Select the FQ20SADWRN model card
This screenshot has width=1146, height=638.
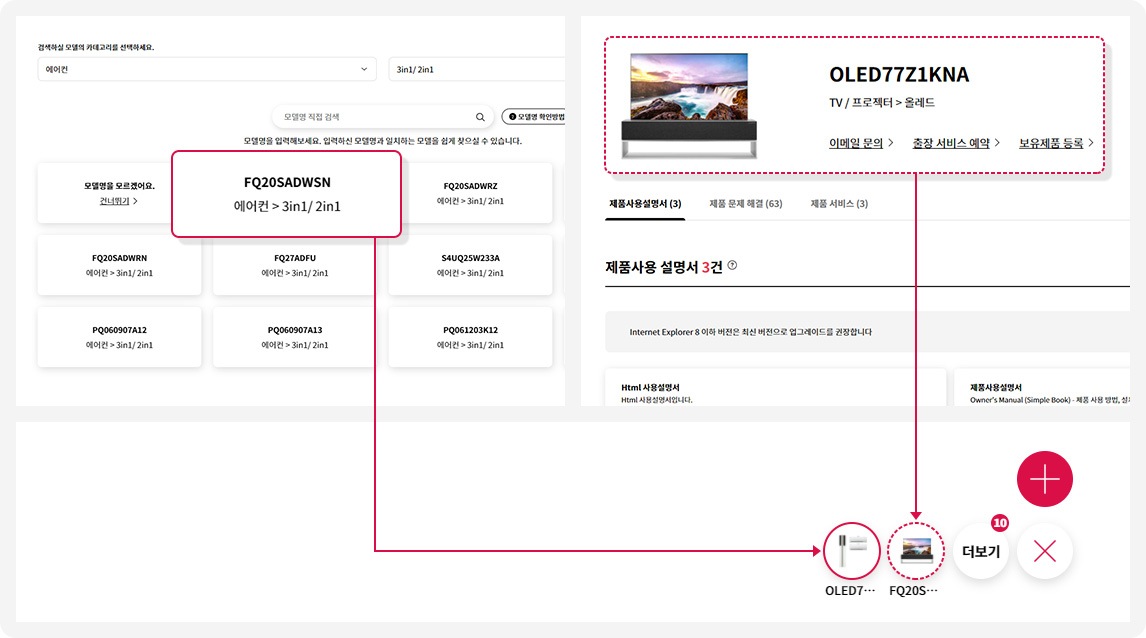119,265
